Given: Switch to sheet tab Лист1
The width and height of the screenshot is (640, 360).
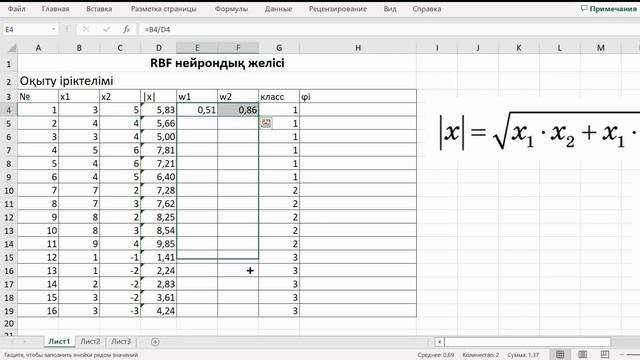Looking at the screenshot, I should 60,341.
